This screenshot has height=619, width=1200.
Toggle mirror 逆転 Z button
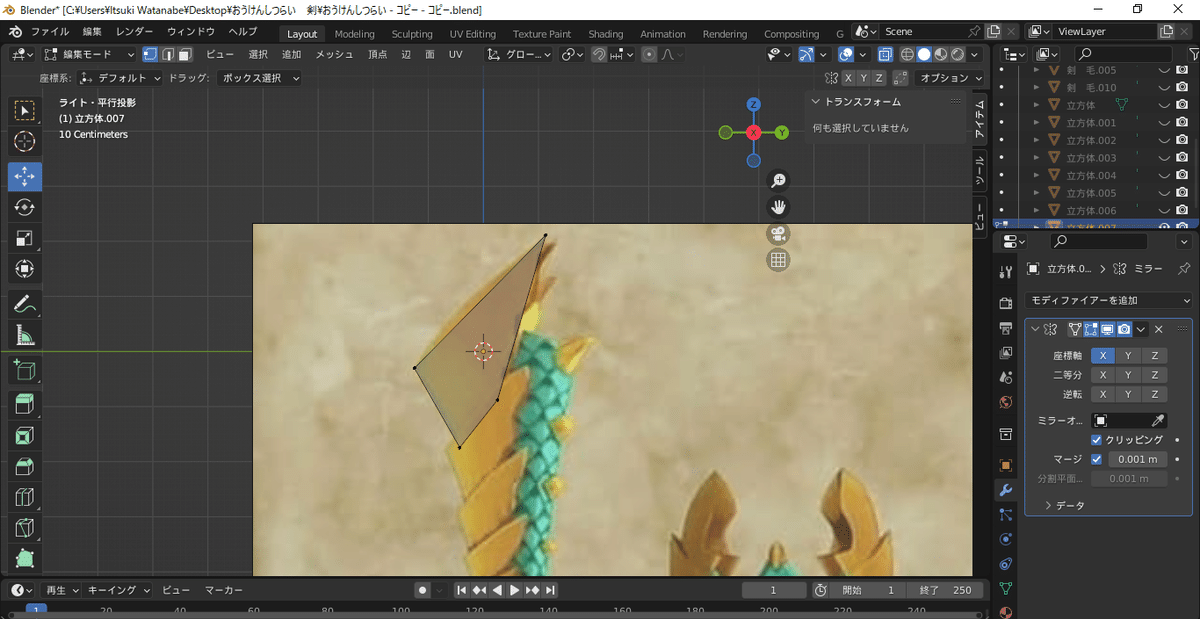pos(1154,394)
